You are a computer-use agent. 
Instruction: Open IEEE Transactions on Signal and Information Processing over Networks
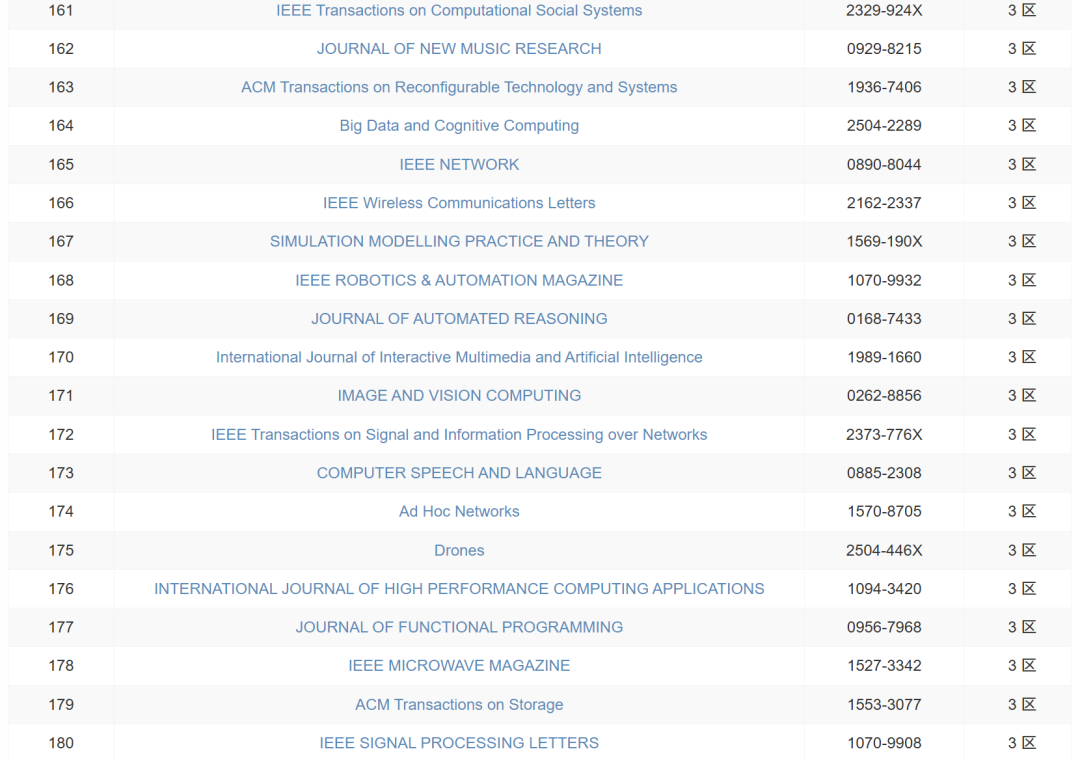tap(459, 435)
